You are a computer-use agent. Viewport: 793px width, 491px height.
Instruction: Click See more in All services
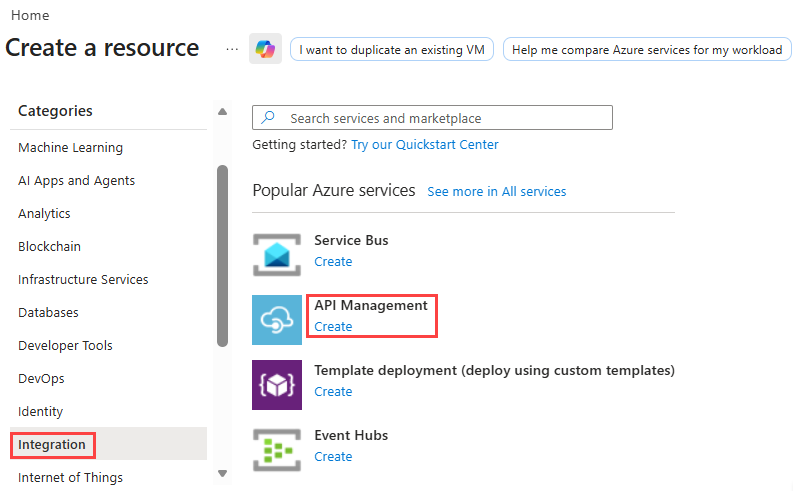click(496, 191)
